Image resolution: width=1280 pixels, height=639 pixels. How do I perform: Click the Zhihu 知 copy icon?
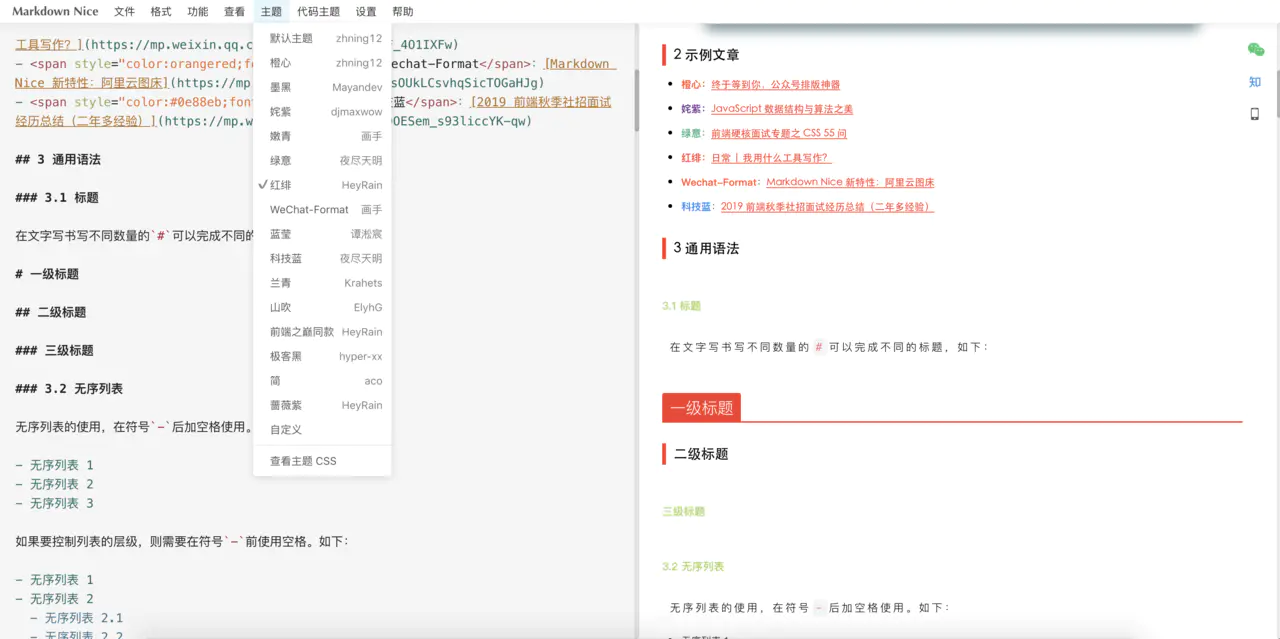[x=1255, y=82]
